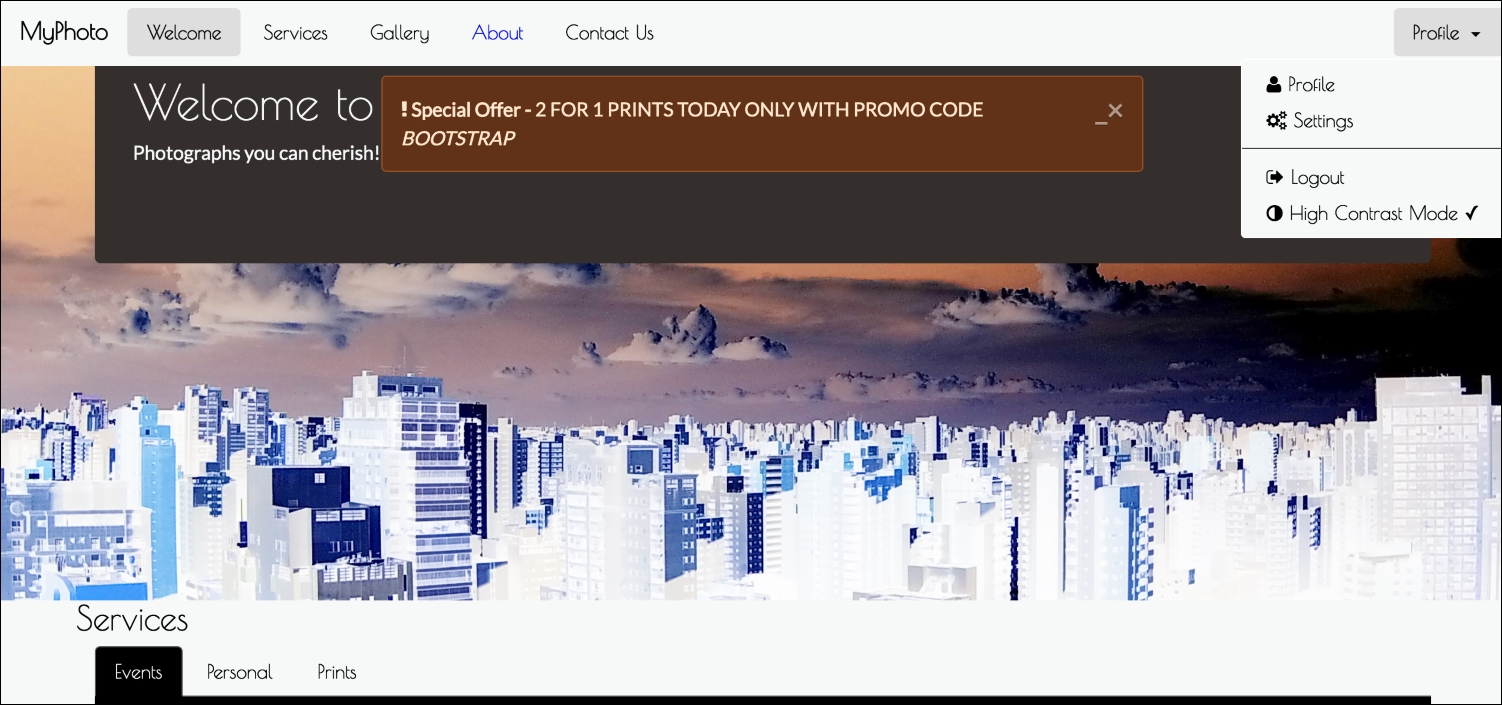
Task: Open the Welcome nav item
Action: coord(184,32)
